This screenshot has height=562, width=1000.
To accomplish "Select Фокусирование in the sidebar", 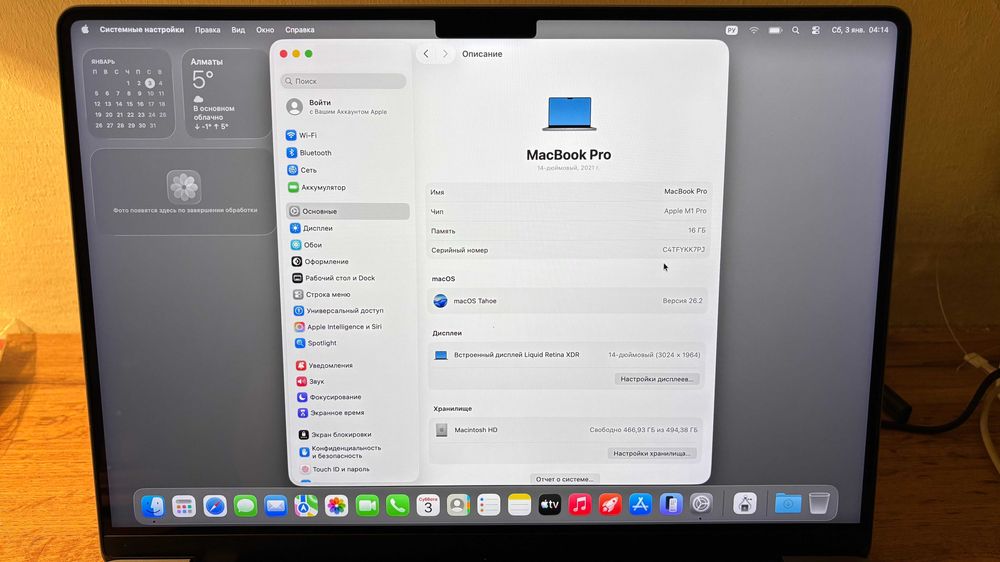I will (x=330, y=397).
